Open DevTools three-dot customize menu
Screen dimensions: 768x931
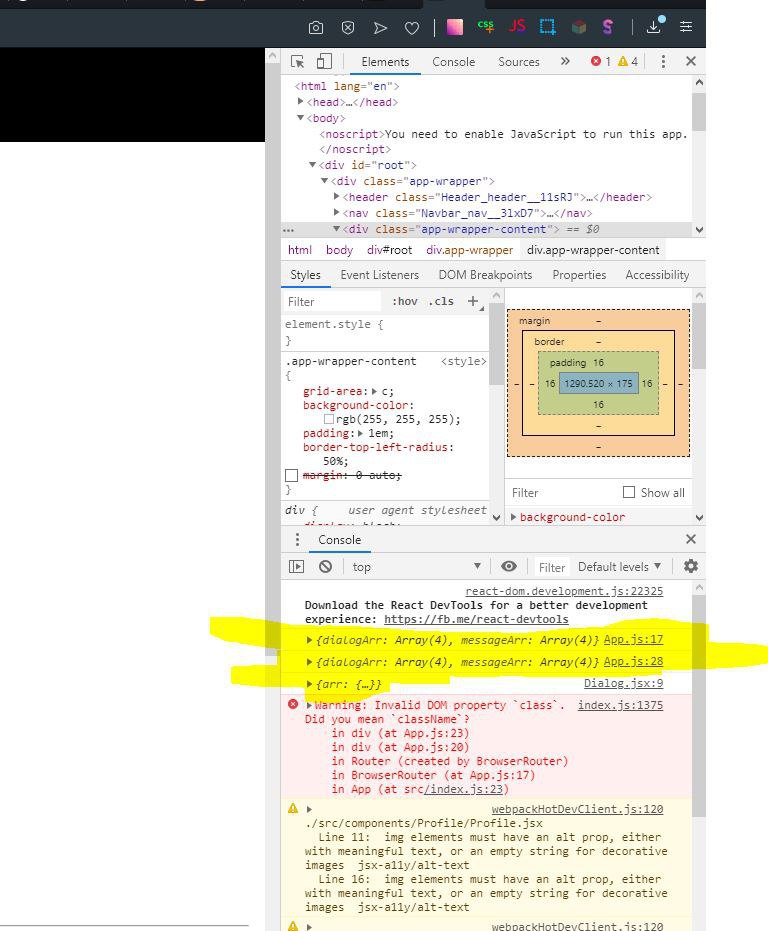click(x=663, y=61)
